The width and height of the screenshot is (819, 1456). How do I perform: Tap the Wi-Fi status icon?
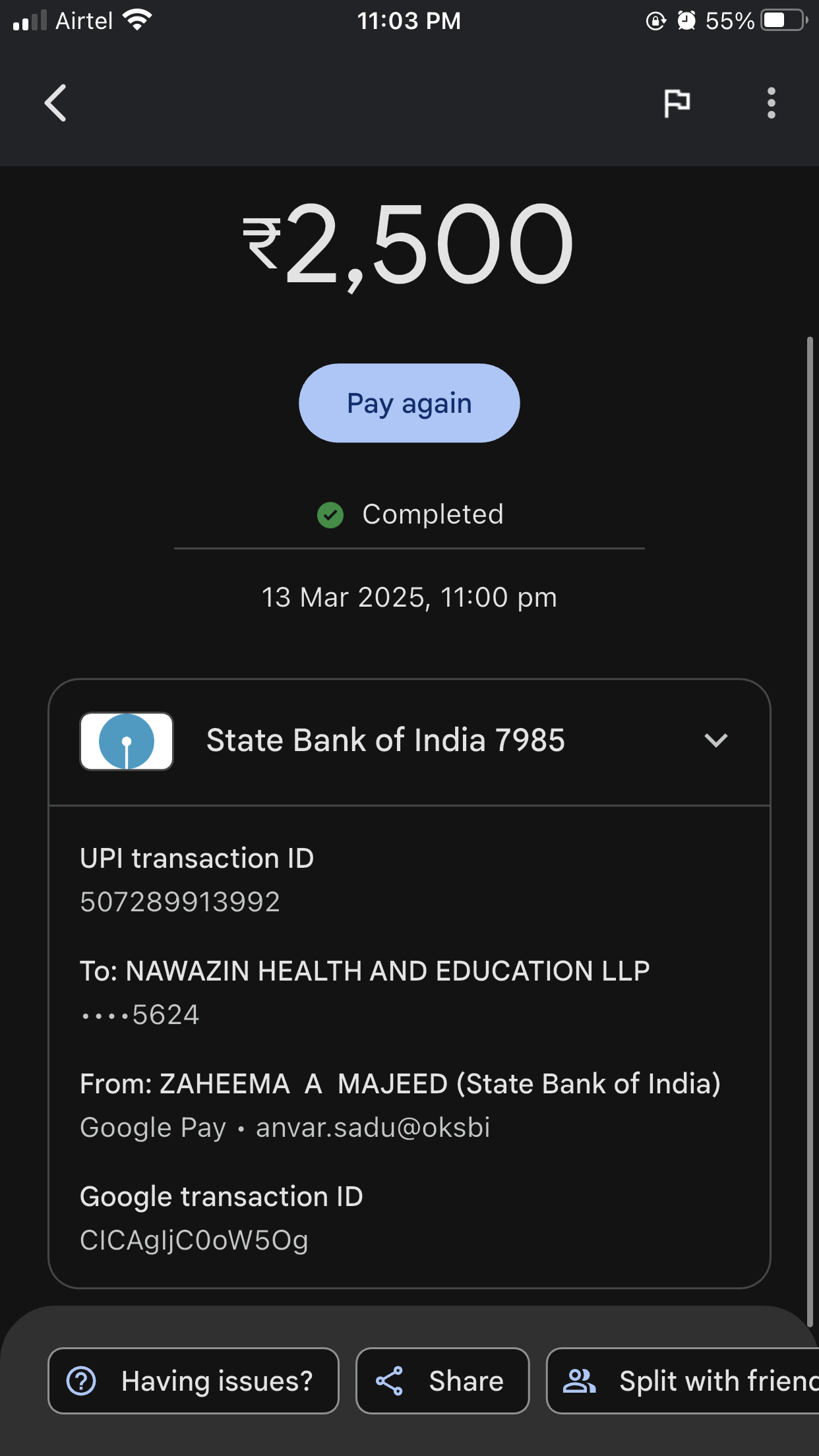click(x=138, y=21)
